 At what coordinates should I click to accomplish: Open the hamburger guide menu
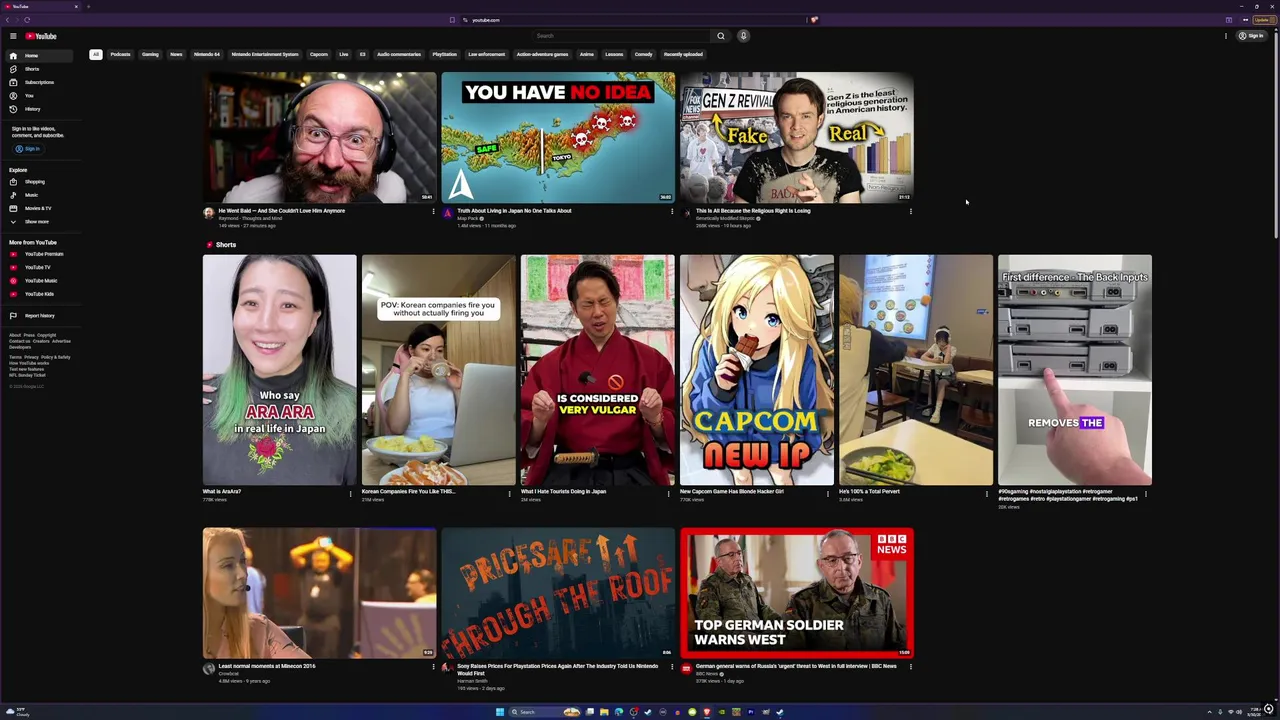(x=13, y=36)
